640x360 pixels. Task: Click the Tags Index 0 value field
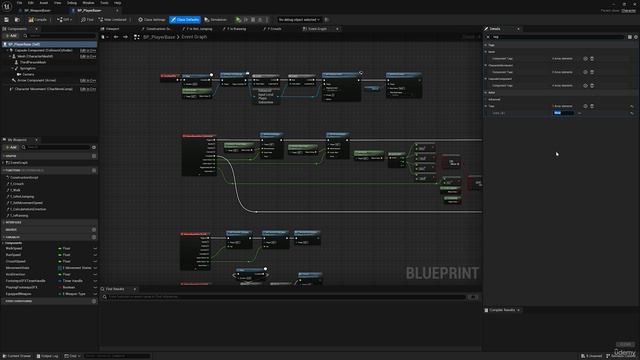click(563, 113)
